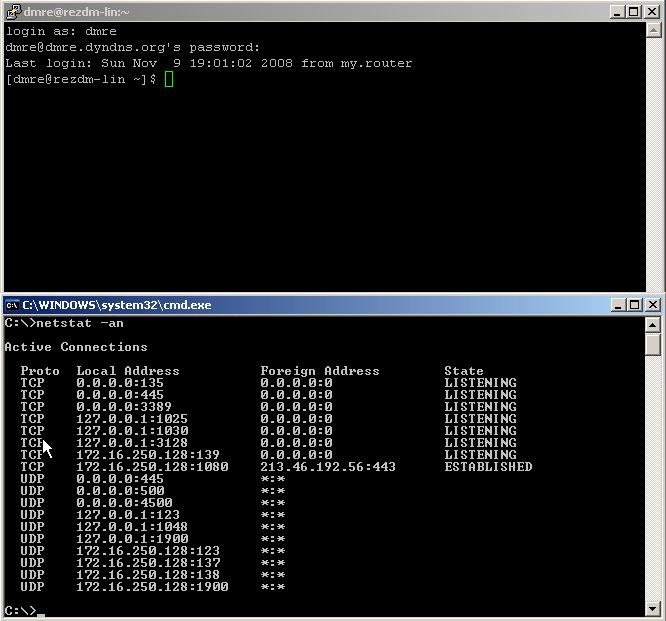
Task: Maximize the PuTTY terminal window
Action: 634,12
